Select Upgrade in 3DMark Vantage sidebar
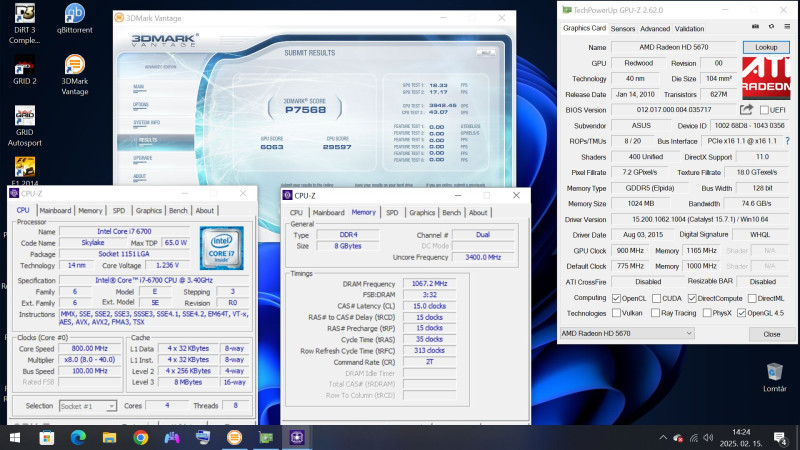The image size is (800, 450). tap(143, 158)
